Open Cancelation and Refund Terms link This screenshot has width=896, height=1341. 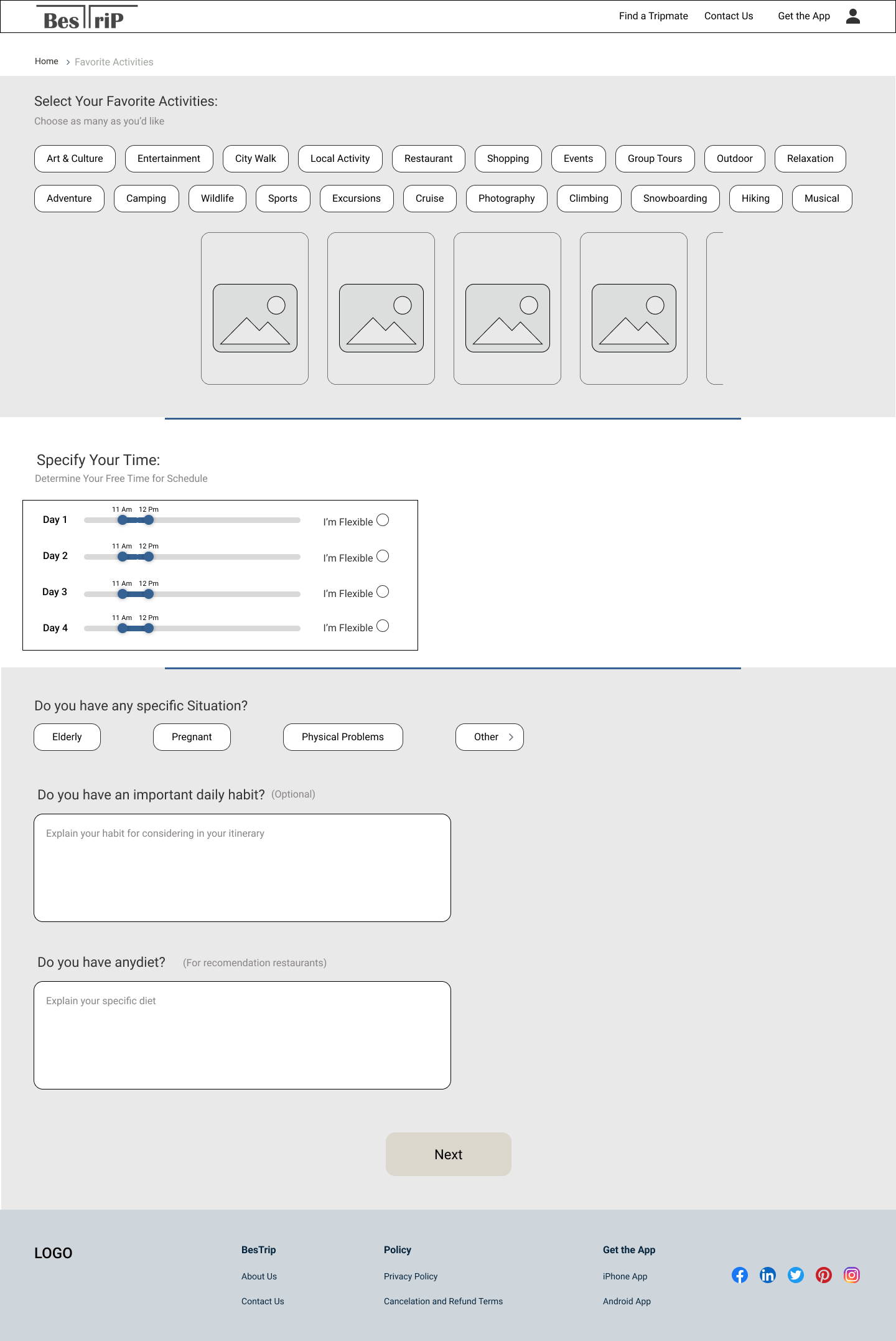[x=443, y=1301]
